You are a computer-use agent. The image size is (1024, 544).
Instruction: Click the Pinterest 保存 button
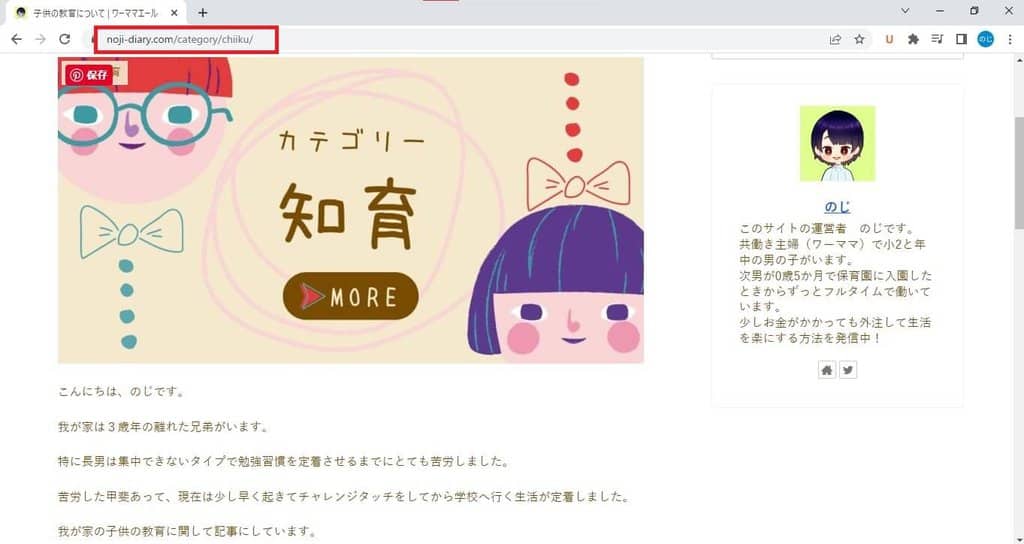[89, 74]
